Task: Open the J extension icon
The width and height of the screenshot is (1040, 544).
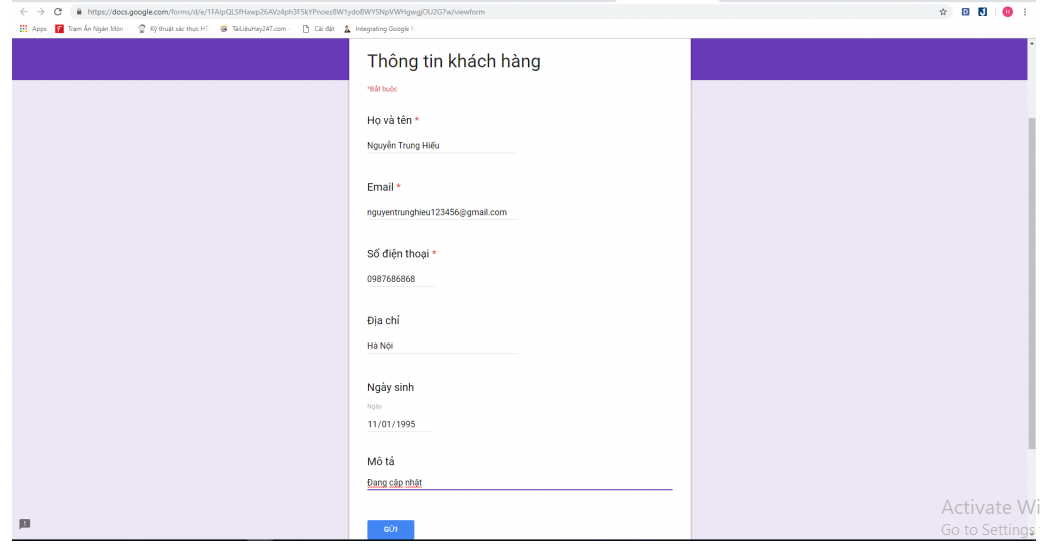Action: tap(983, 12)
